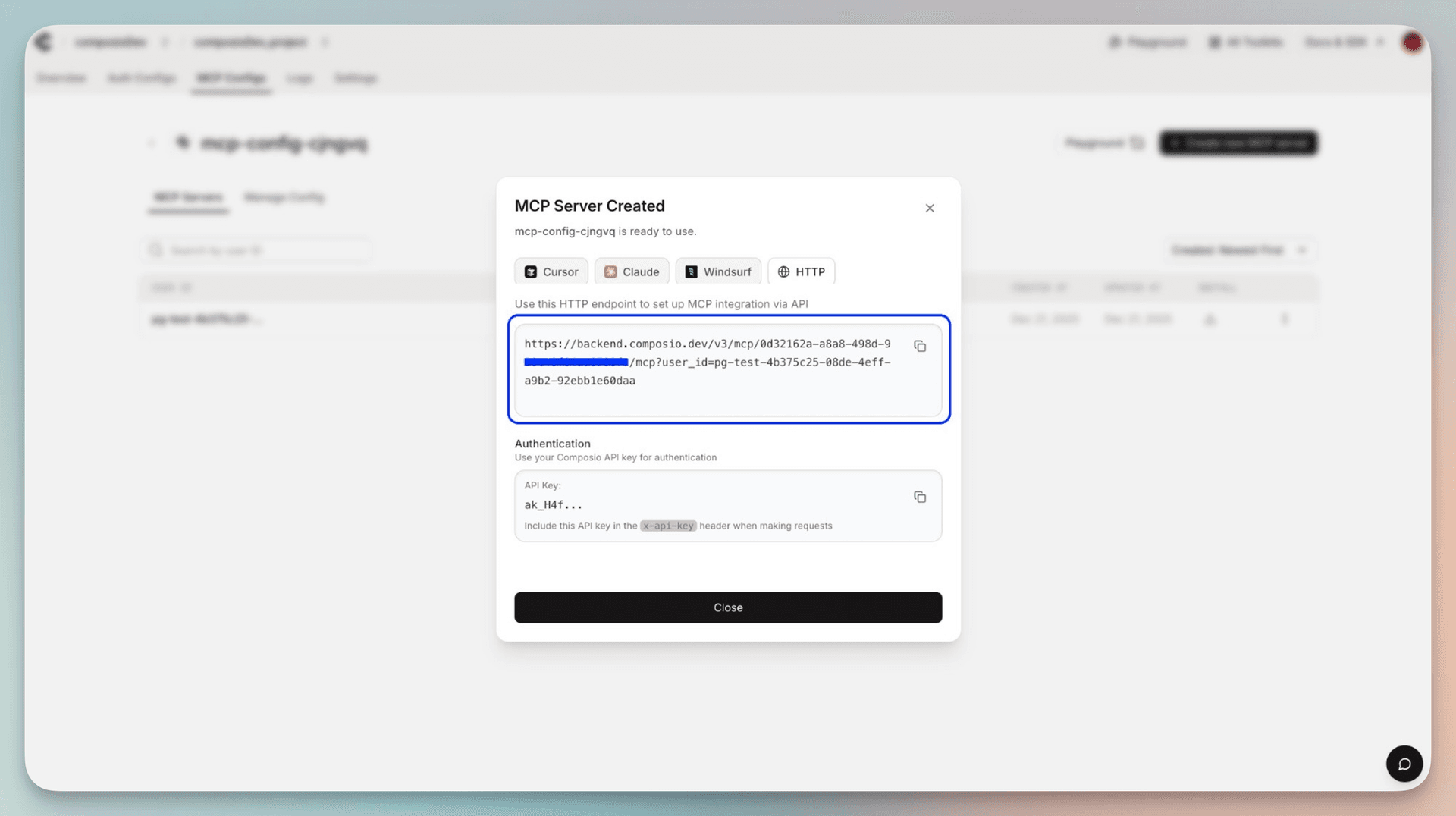The width and height of the screenshot is (1456, 816).
Task: Open the support chat bubble
Action: [1404, 764]
